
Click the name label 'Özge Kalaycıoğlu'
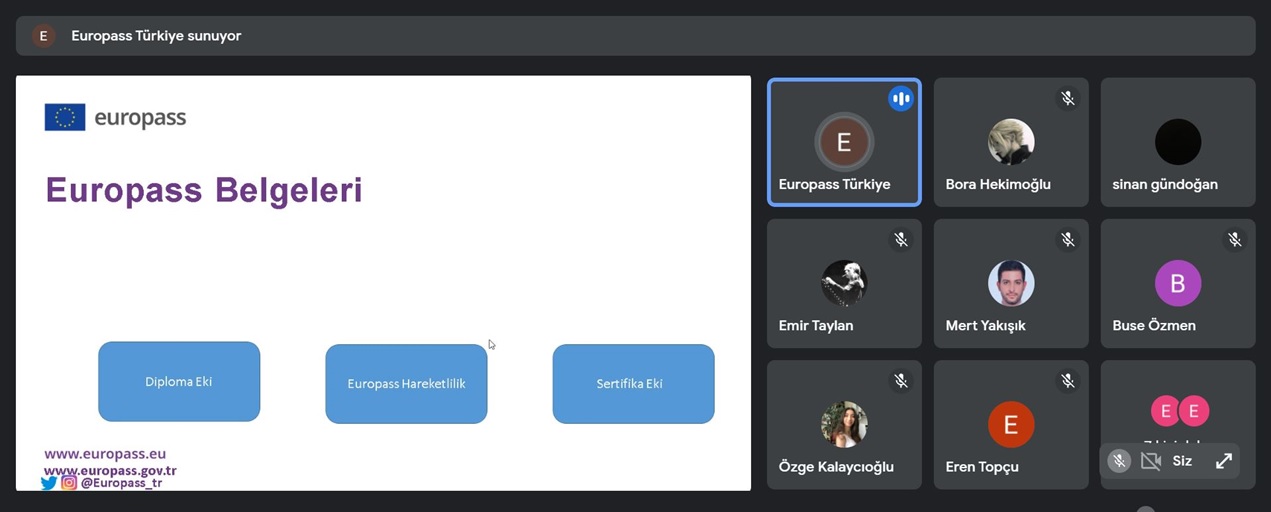click(x=836, y=466)
